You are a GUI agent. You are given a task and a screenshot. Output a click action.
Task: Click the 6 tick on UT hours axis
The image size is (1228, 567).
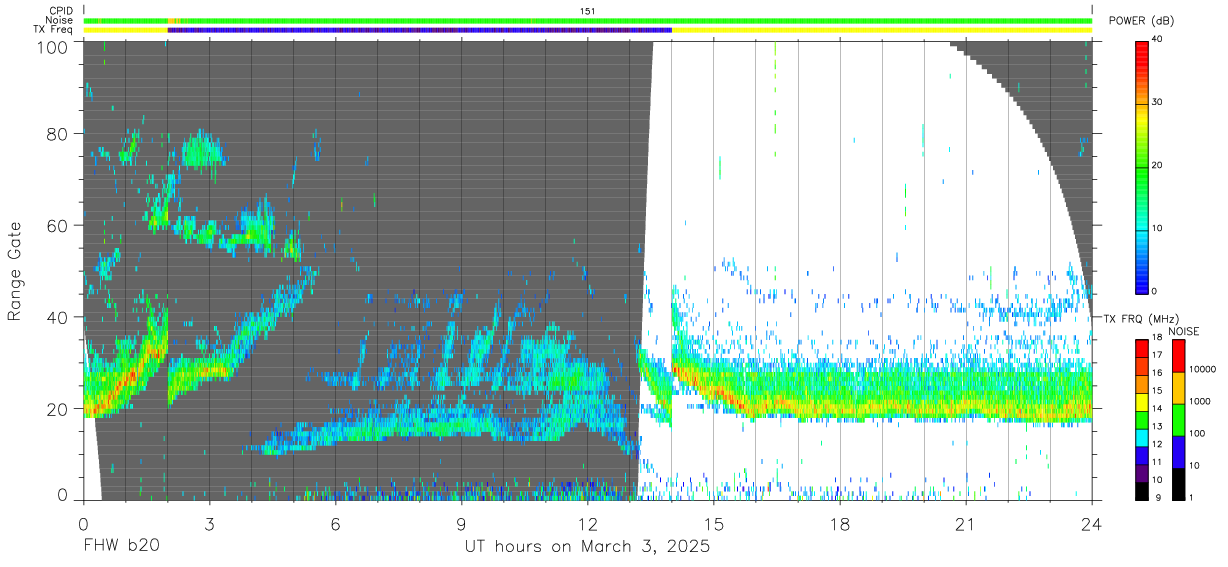(x=335, y=523)
